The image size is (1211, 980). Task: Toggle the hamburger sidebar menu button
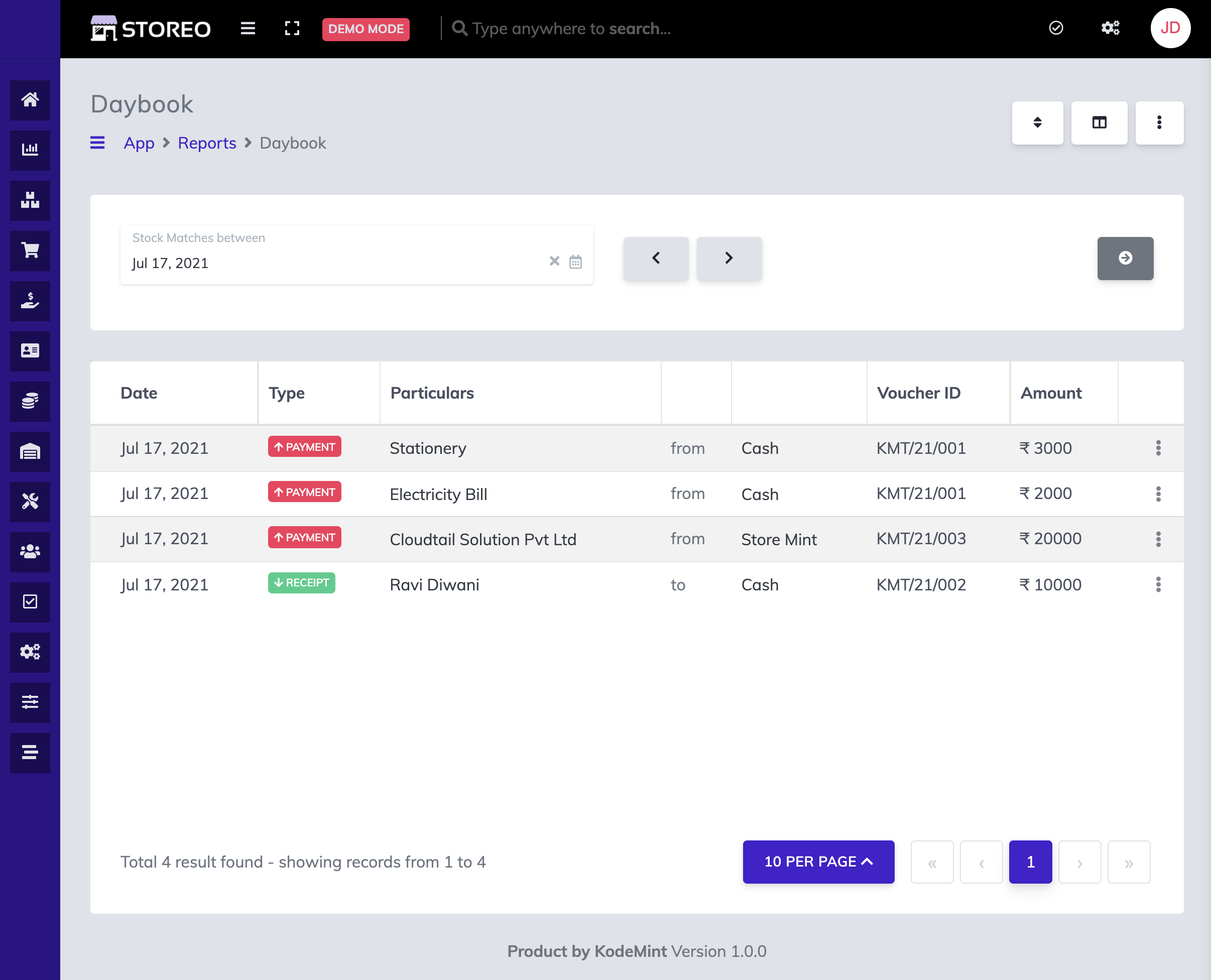[x=248, y=29]
